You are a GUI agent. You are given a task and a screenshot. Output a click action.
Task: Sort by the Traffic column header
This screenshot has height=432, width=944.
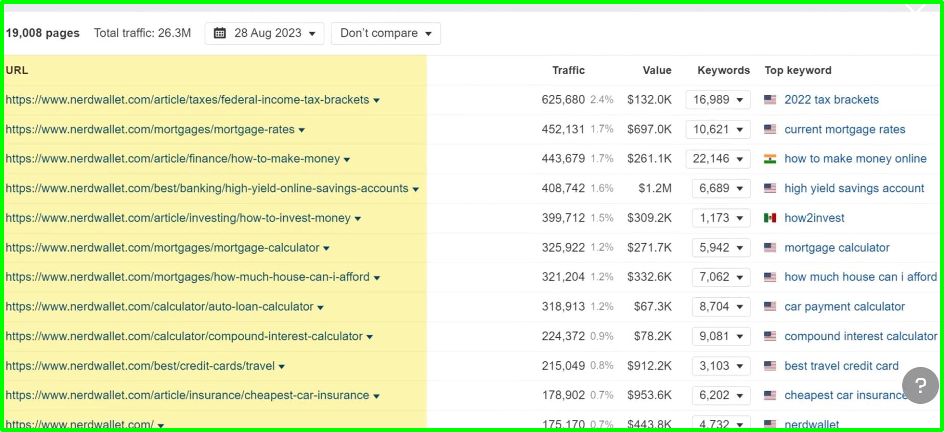[x=568, y=70]
